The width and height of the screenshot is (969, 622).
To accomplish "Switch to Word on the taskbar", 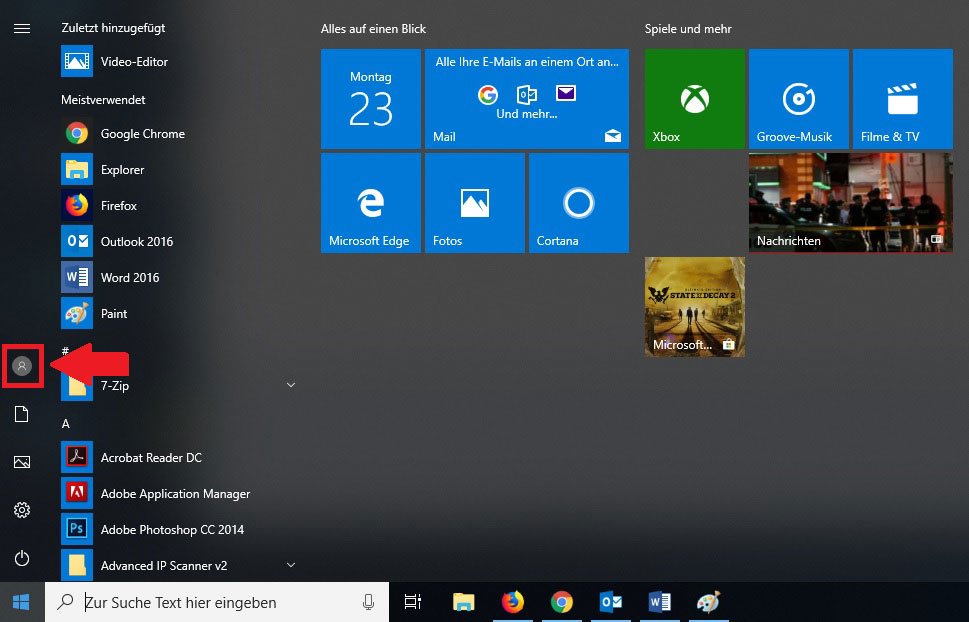I will click(x=659, y=602).
